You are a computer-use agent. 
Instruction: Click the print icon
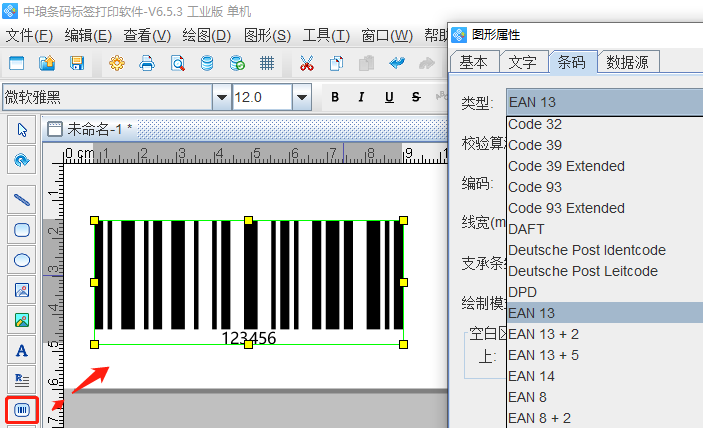click(x=147, y=63)
